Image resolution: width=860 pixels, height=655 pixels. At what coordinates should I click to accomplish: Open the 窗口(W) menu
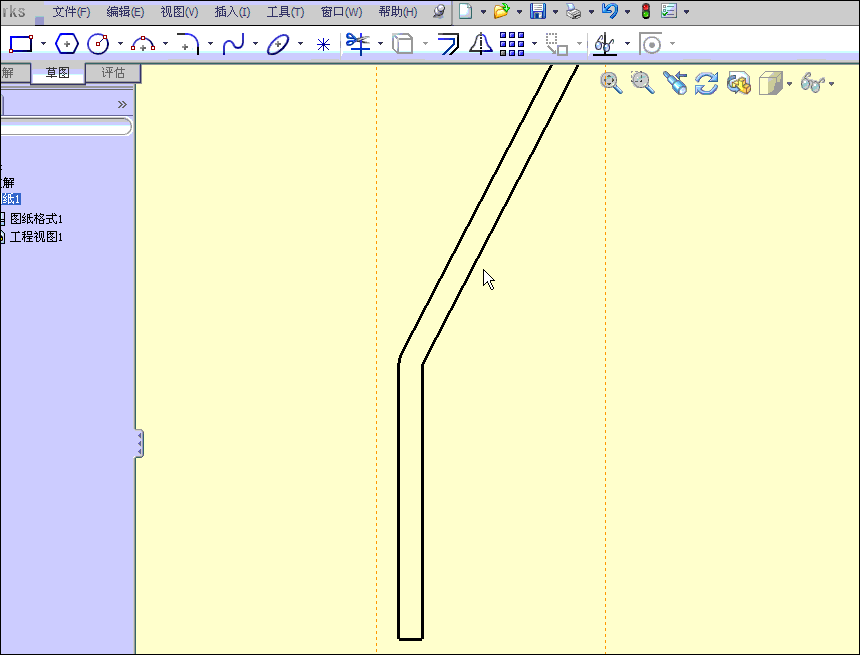341,12
